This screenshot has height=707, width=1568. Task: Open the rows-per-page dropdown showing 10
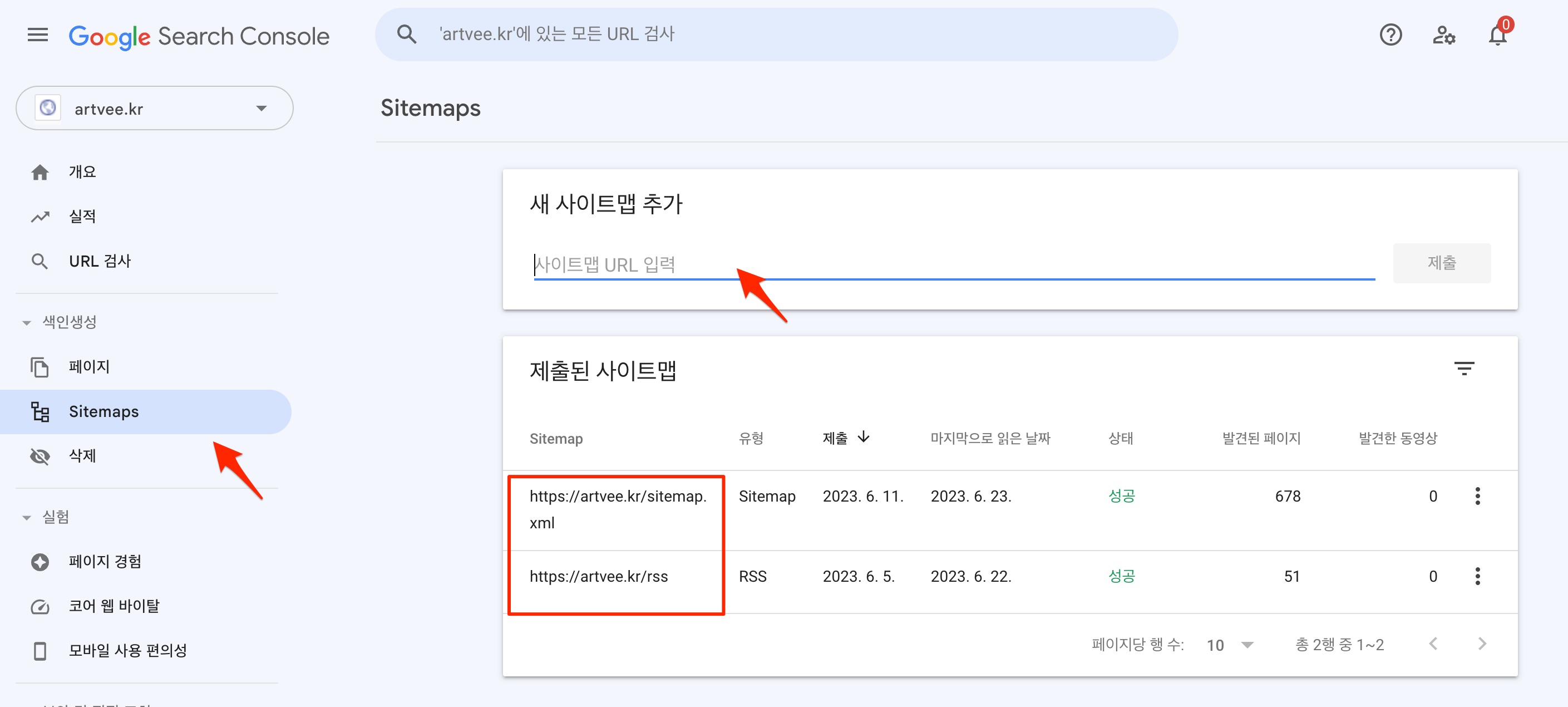pos(1230,645)
